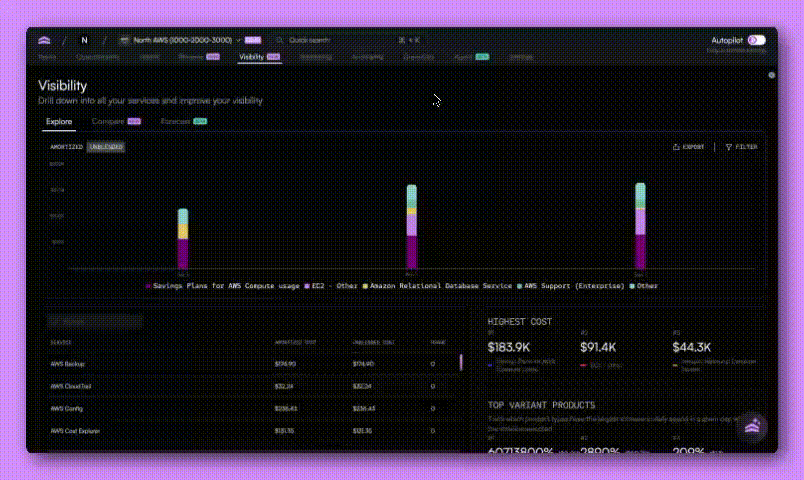Toggle Savings Plans for AWS Compute usage legend
Image resolution: width=804 pixels, height=480 pixels.
pos(223,286)
